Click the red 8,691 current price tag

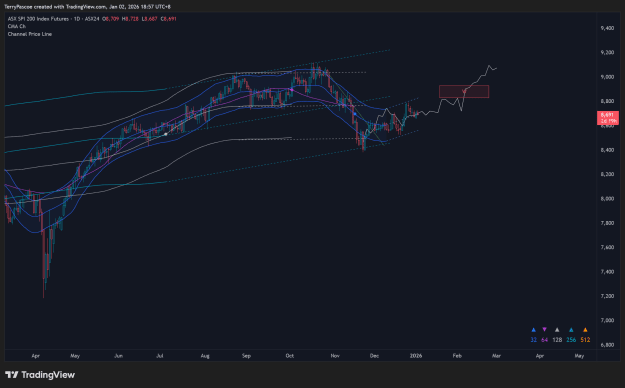pyautogui.click(x=607, y=118)
